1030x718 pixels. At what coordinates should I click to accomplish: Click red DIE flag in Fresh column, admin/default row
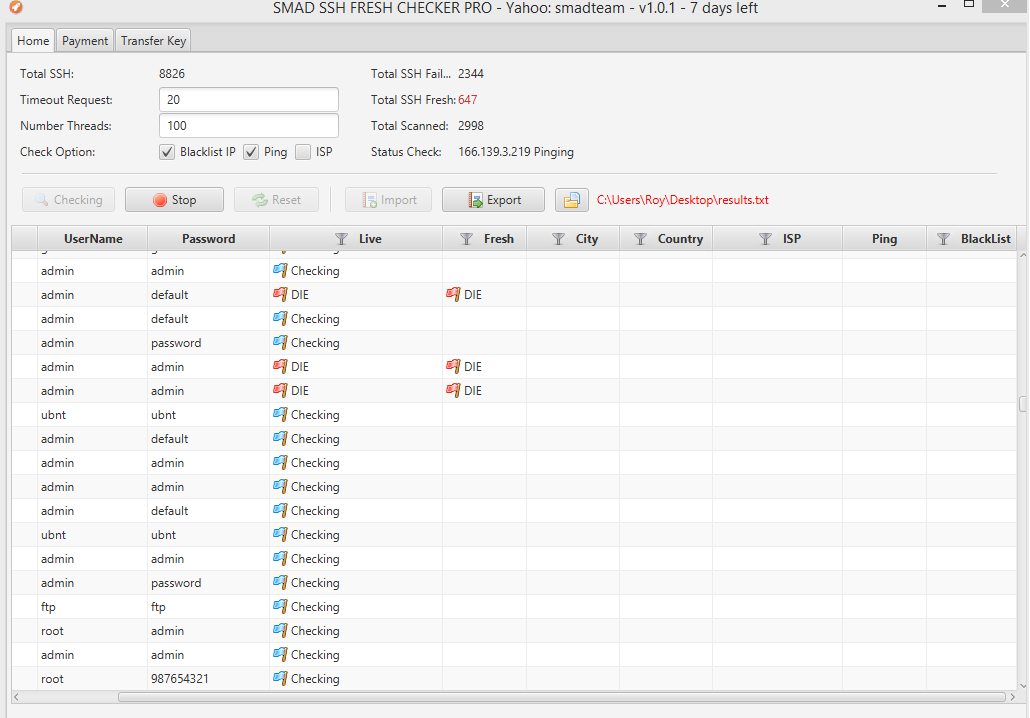tap(453, 294)
